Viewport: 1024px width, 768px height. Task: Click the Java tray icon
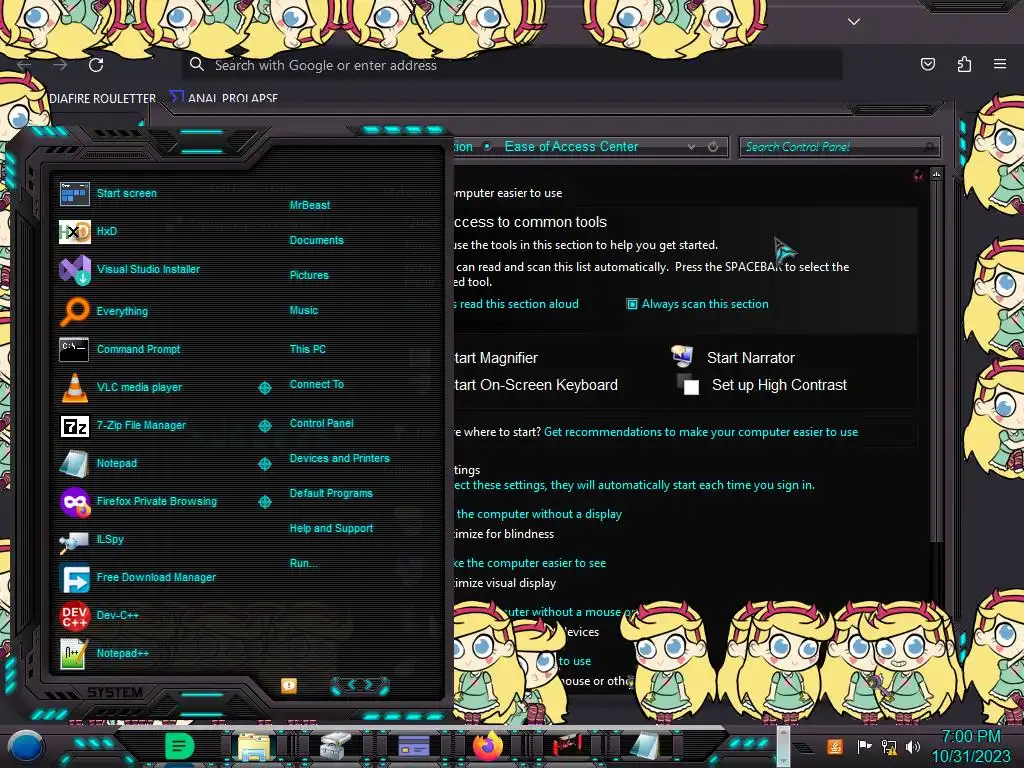pos(834,746)
